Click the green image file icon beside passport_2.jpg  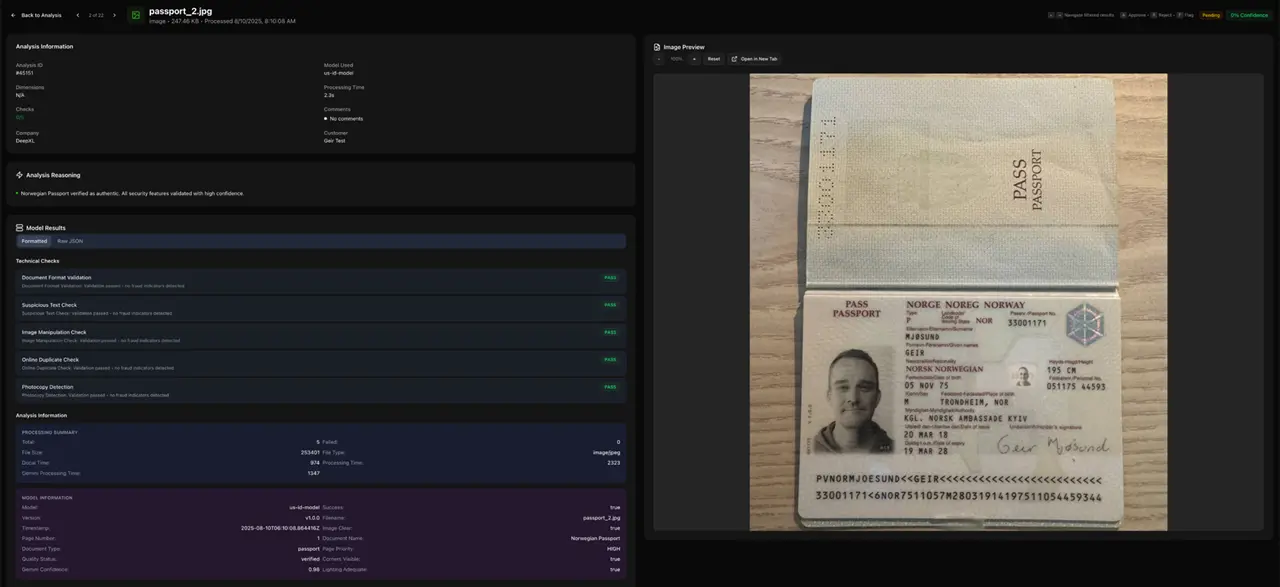(135, 15)
